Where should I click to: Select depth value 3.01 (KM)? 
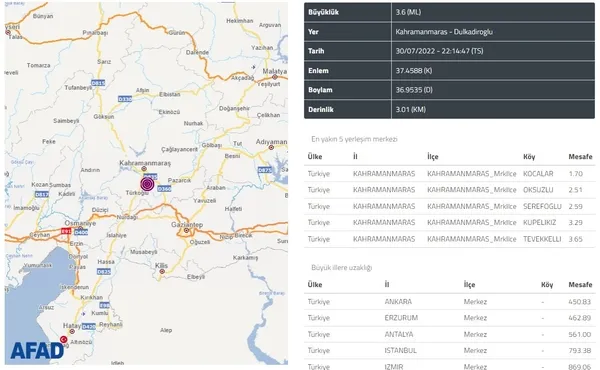coord(411,109)
